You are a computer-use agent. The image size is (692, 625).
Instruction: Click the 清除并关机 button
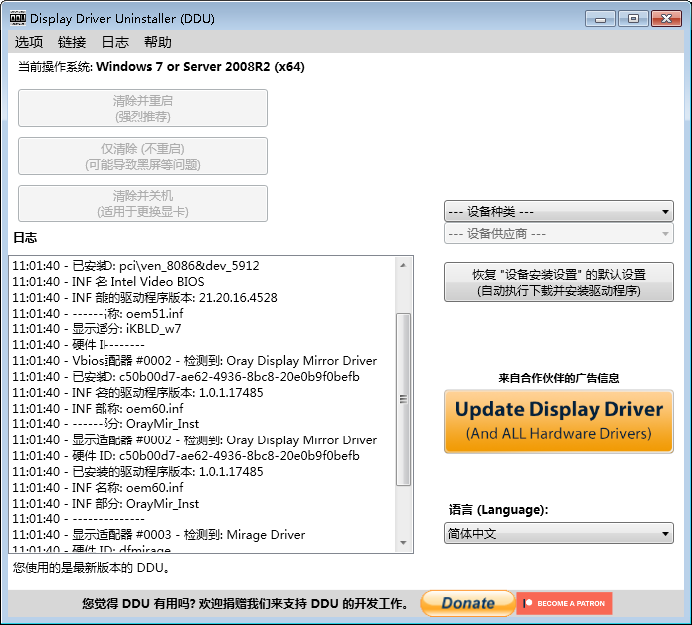(x=143, y=203)
